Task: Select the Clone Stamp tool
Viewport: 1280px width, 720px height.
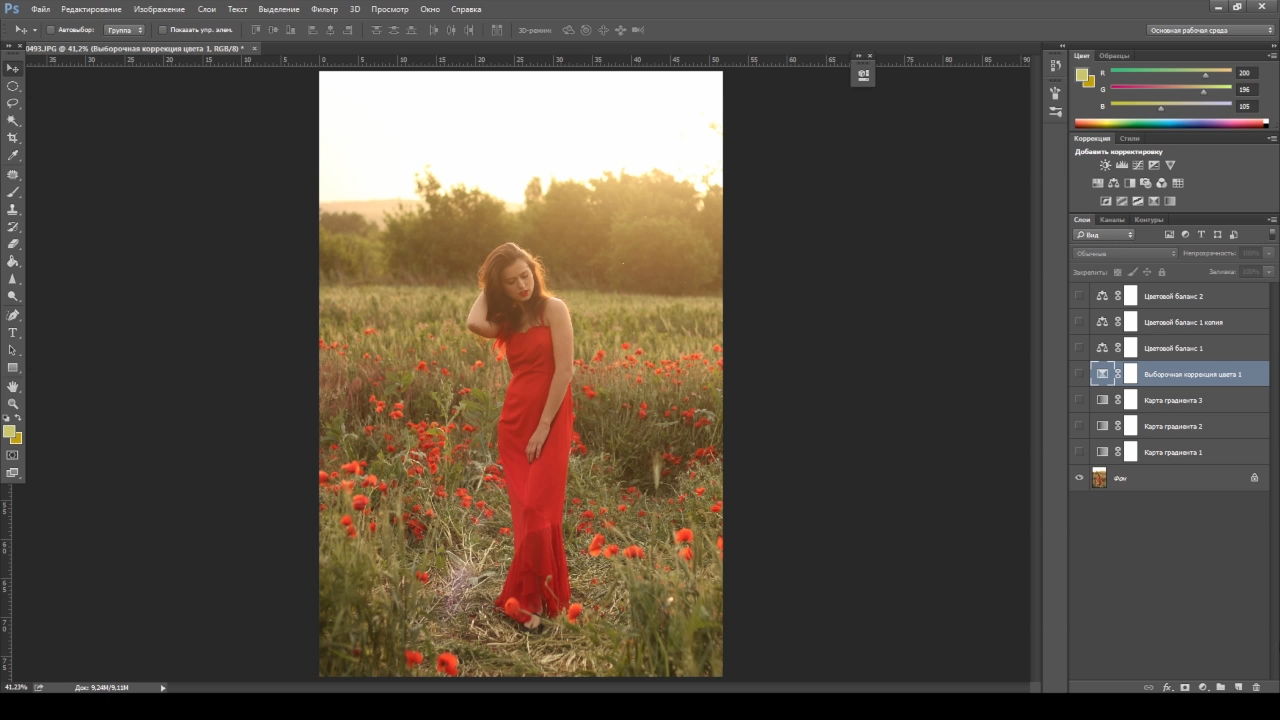Action: point(13,209)
